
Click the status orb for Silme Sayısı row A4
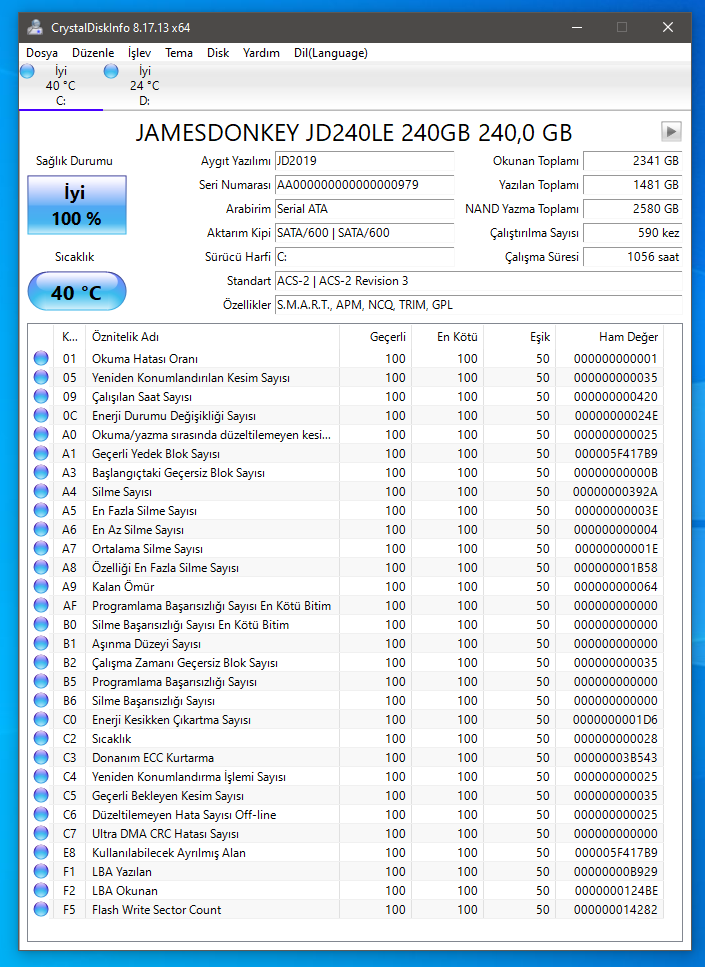click(41, 492)
